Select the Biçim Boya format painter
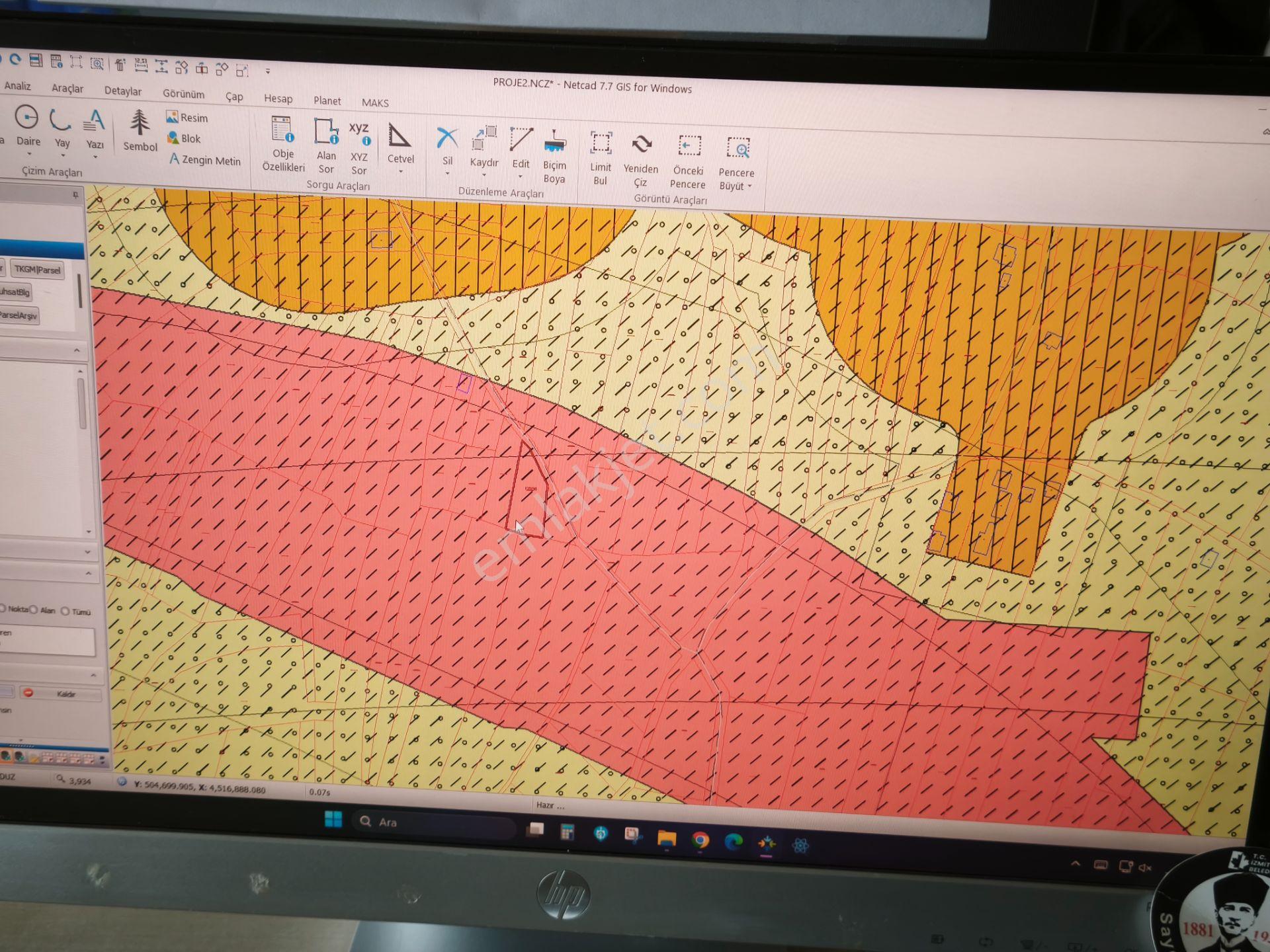The image size is (1270, 952). (554, 157)
